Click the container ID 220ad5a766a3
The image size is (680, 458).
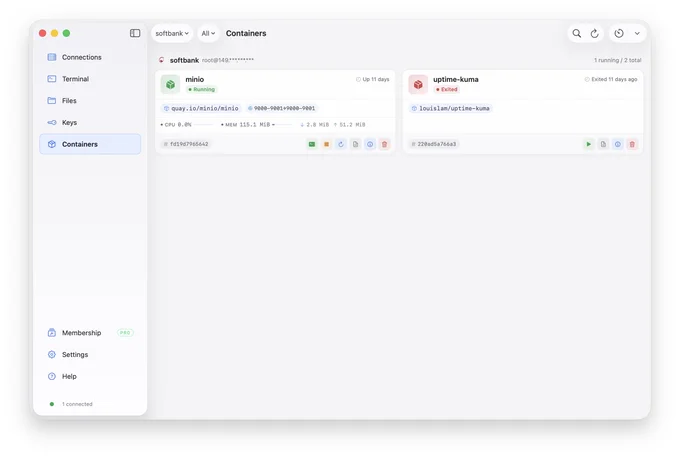click(x=434, y=144)
